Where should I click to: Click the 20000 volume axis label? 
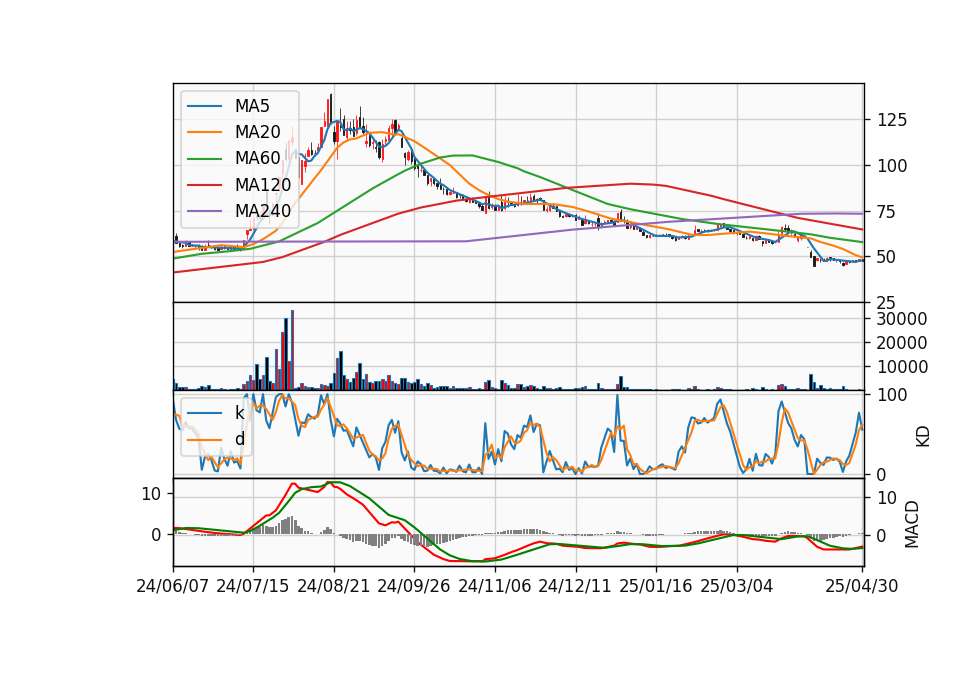(x=902, y=343)
